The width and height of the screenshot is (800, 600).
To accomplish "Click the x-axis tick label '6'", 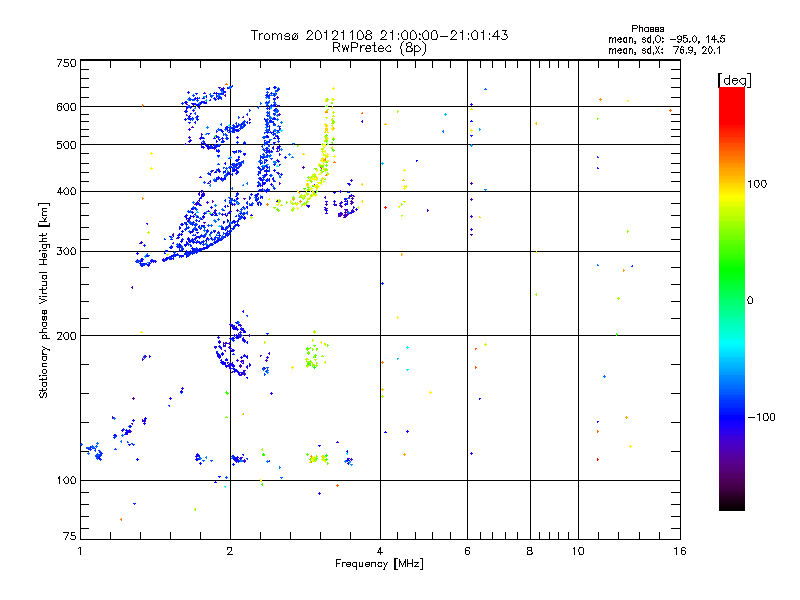I will coord(467,551).
